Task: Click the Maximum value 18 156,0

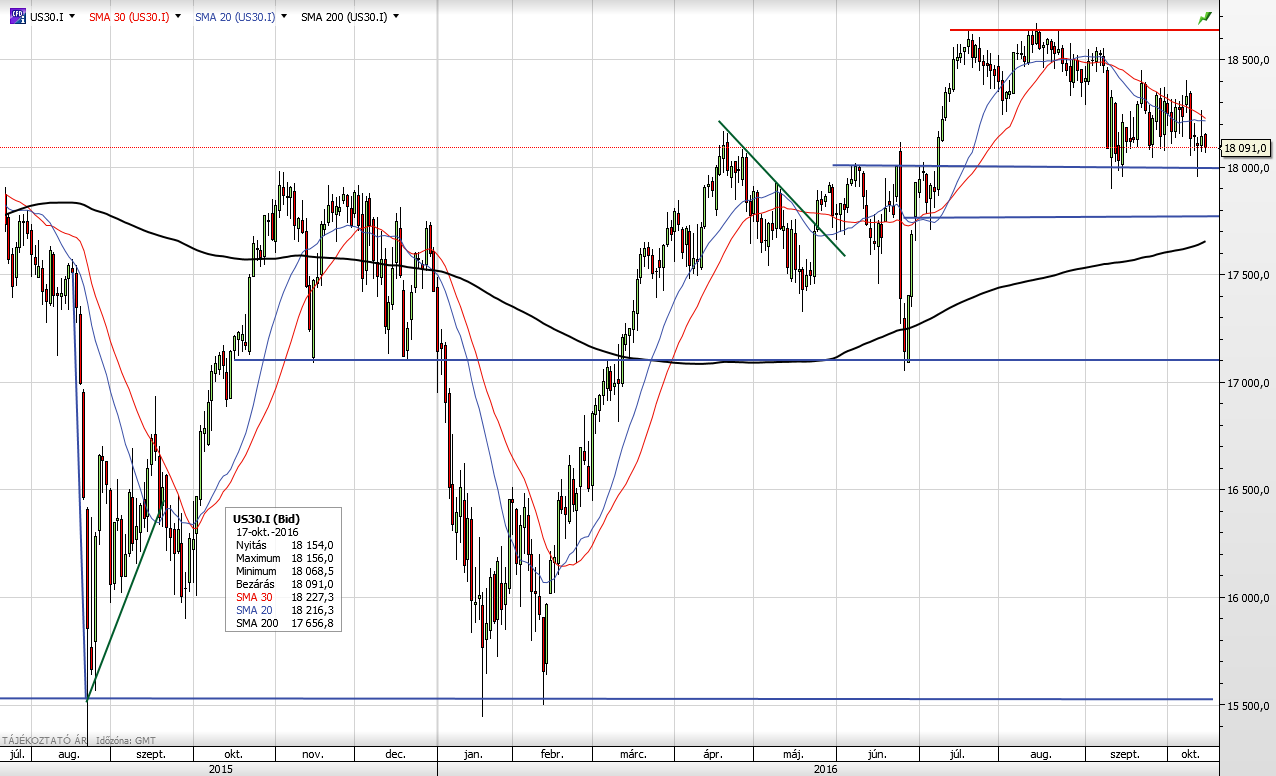Action: pyautogui.click(x=312, y=558)
